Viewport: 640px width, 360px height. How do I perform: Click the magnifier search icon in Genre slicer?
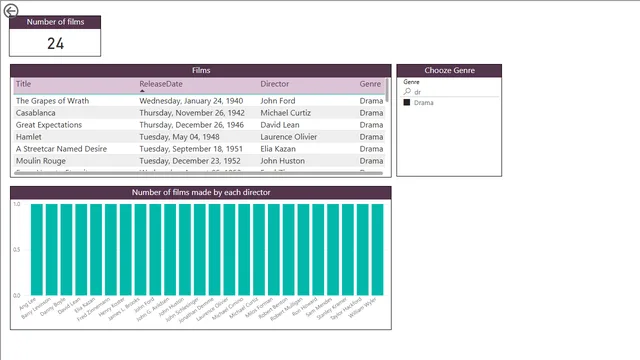pyautogui.click(x=407, y=91)
